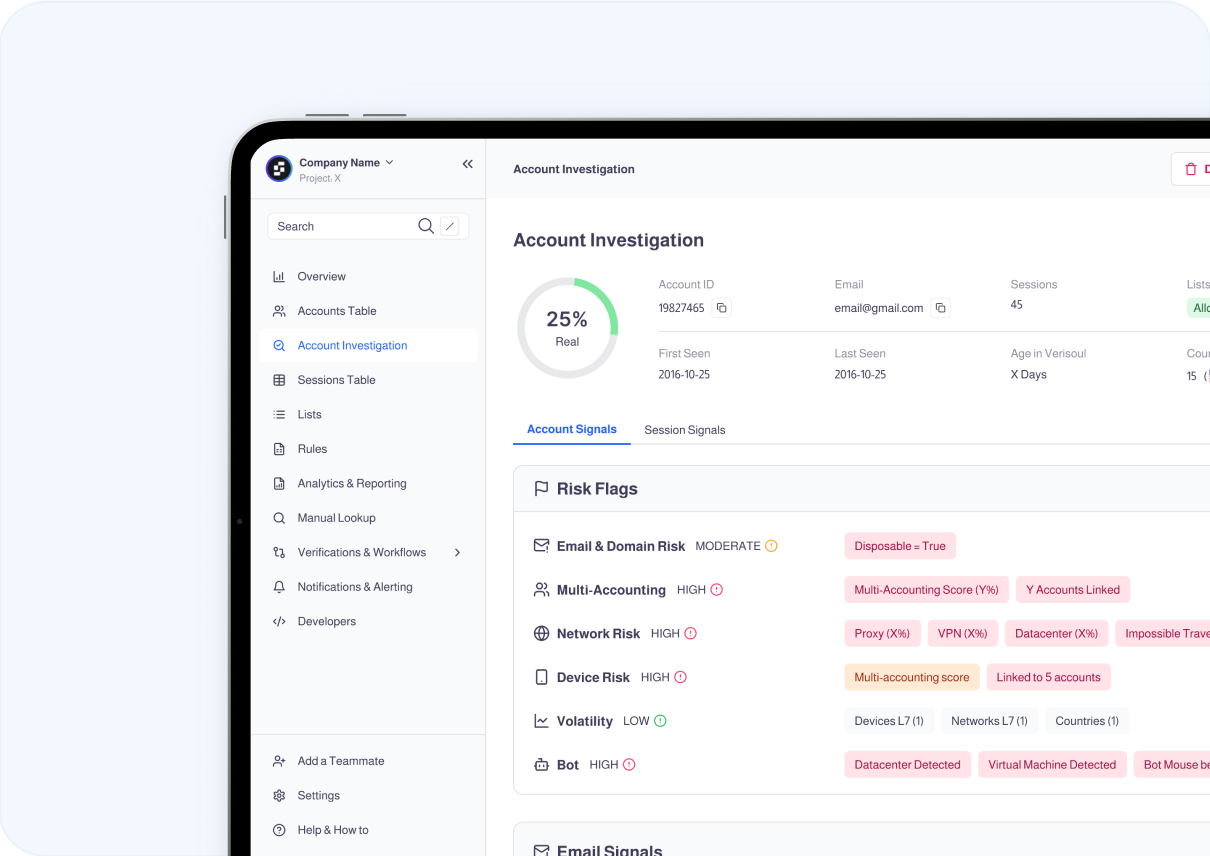The height and width of the screenshot is (856, 1210).
Task: Open the Company Name dropdown
Action: [x=346, y=163]
